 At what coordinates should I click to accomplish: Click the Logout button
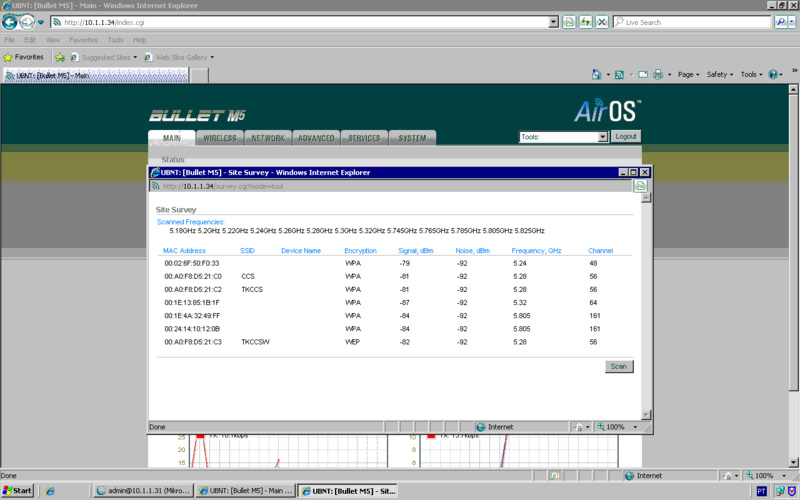(x=626, y=137)
